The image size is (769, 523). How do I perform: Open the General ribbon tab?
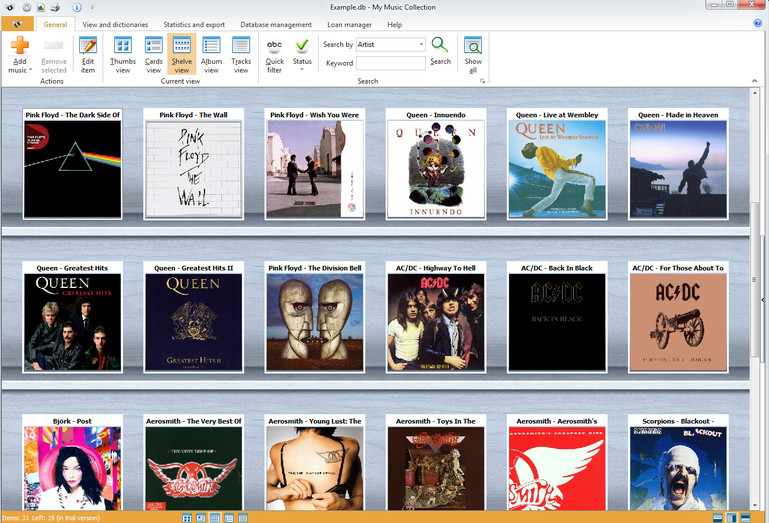(x=55, y=24)
